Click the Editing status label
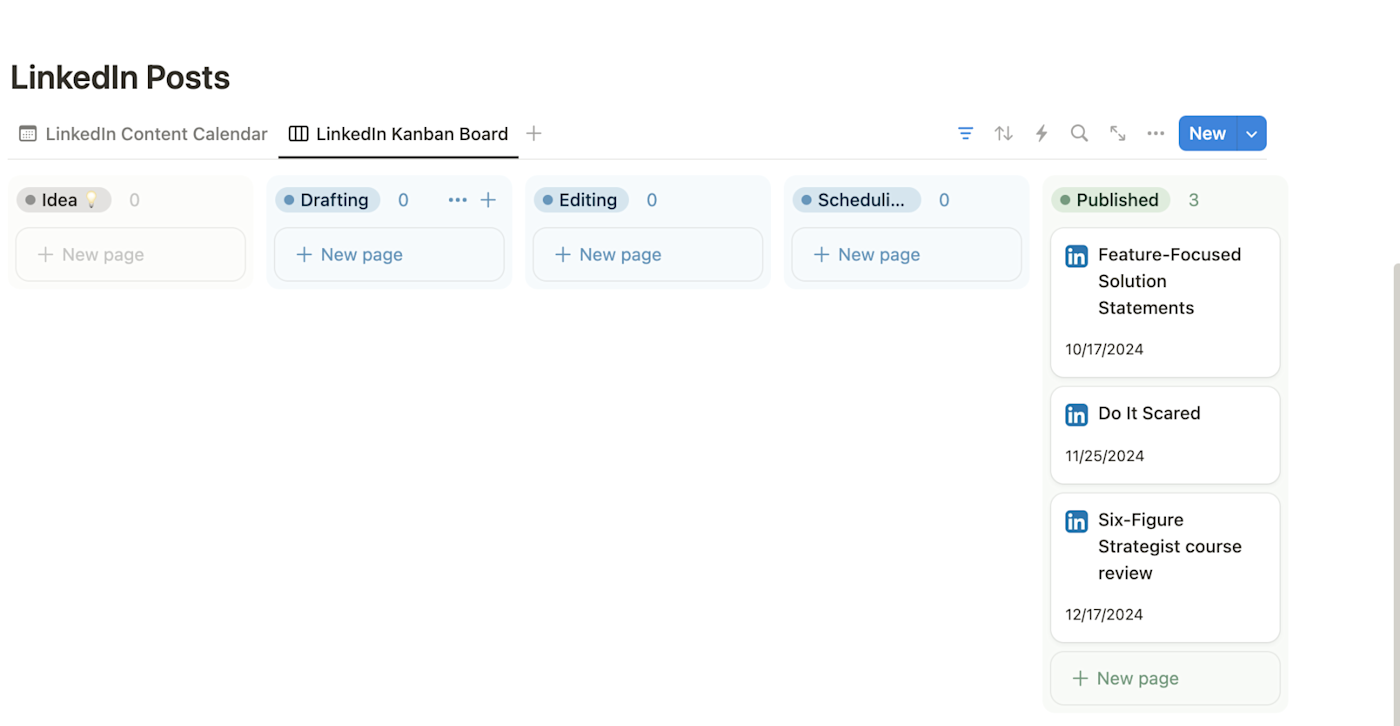1400x726 pixels. pyautogui.click(x=582, y=200)
